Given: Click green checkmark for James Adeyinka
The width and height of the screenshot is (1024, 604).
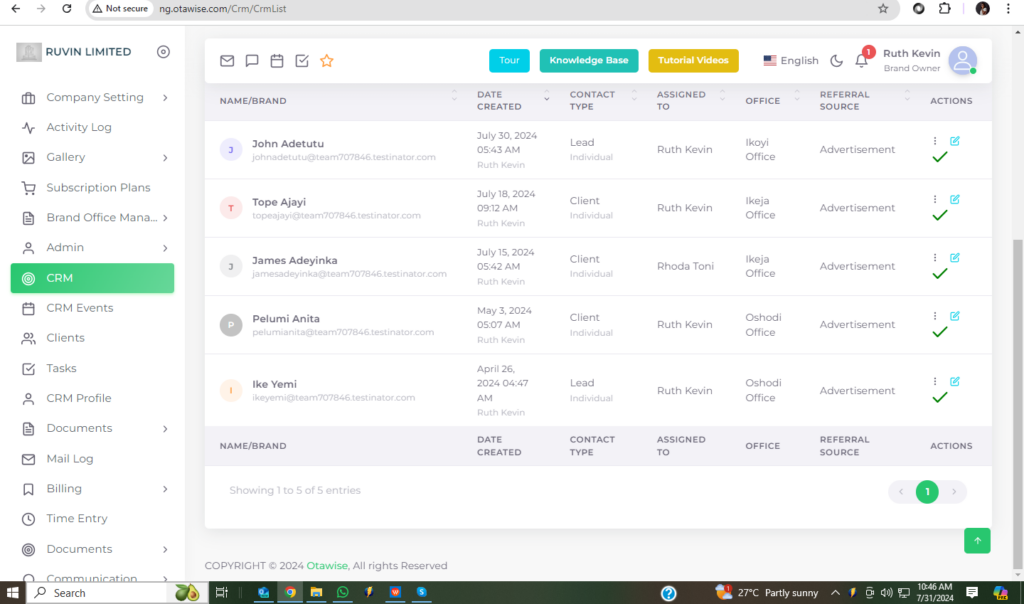Looking at the screenshot, I should (x=939, y=274).
